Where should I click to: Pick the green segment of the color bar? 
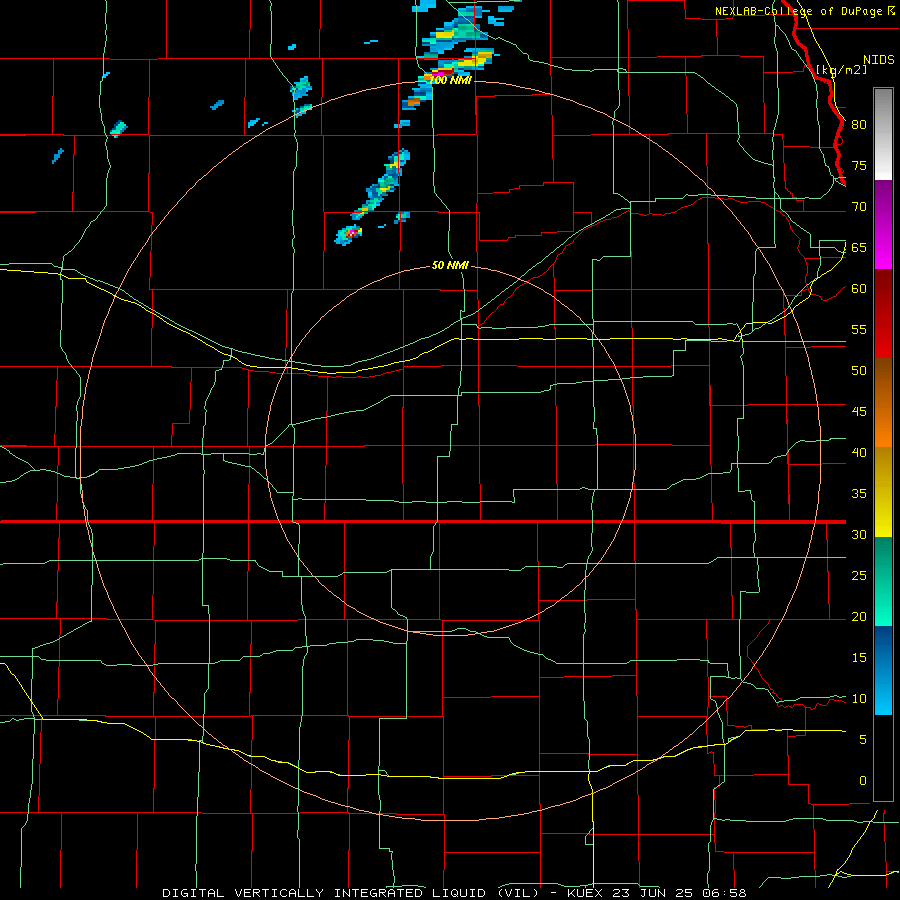tap(883, 581)
